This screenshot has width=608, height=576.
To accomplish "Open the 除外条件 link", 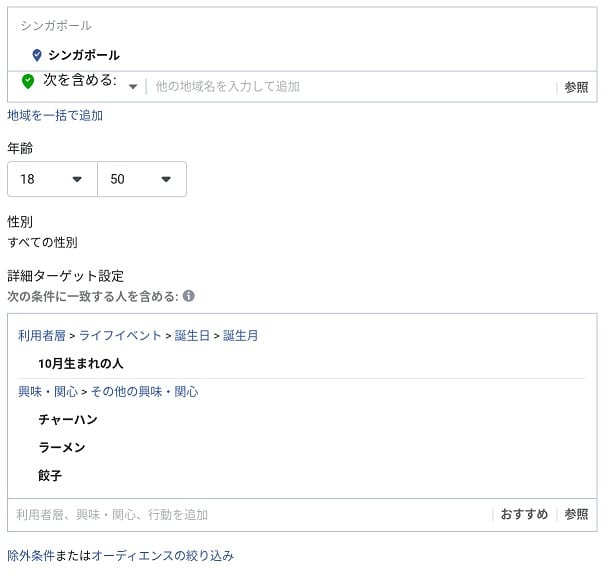I will (31, 555).
